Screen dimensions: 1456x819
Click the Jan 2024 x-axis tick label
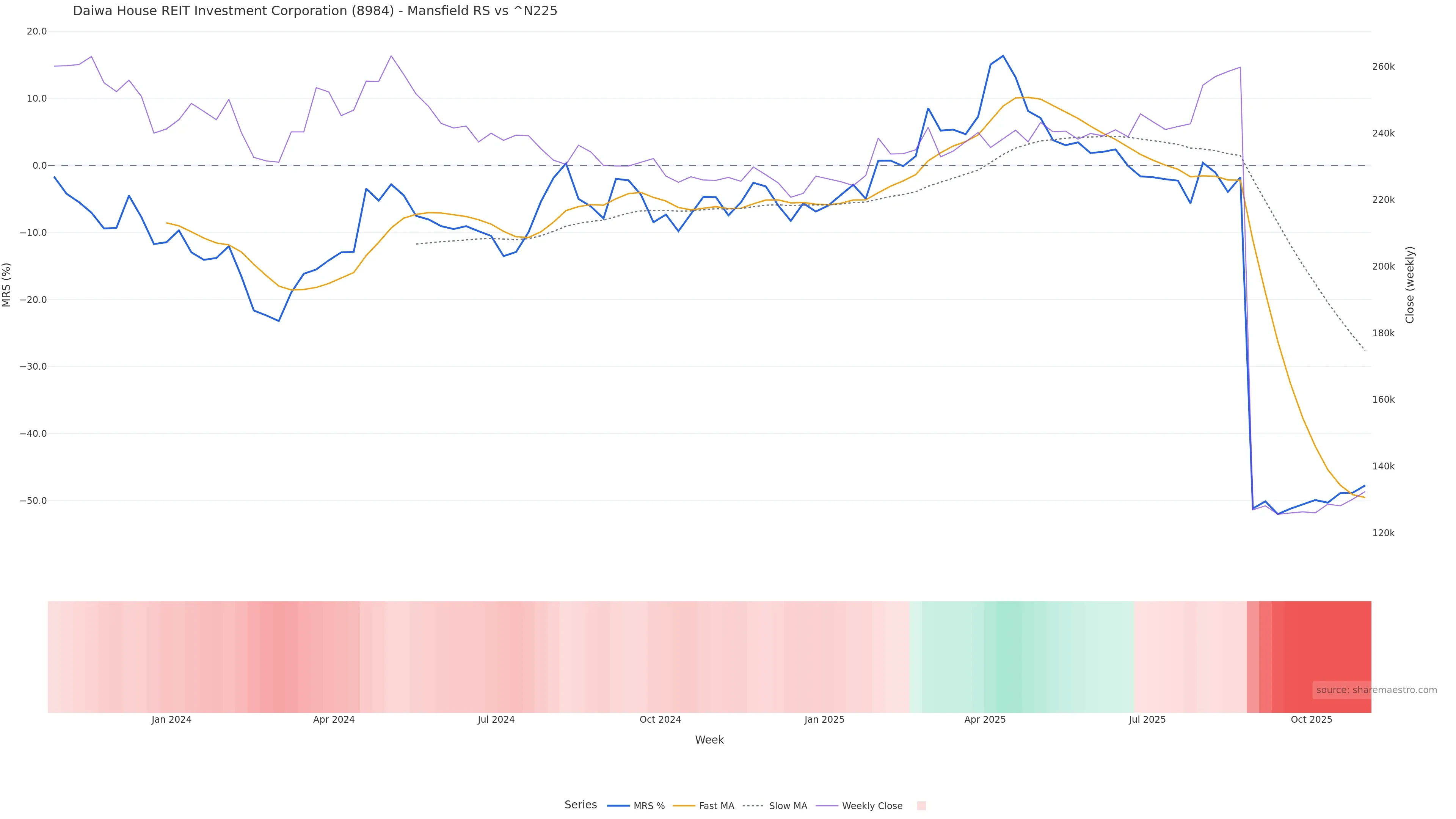(171, 720)
